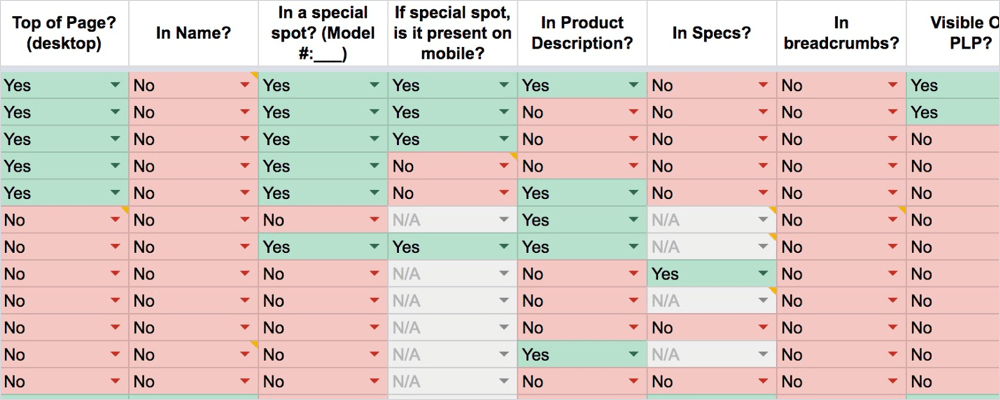The height and width of the screenshot is (400, 1000).
Task: Click bottom-most Yes in In Product Description column
Action: click(570, 354)
